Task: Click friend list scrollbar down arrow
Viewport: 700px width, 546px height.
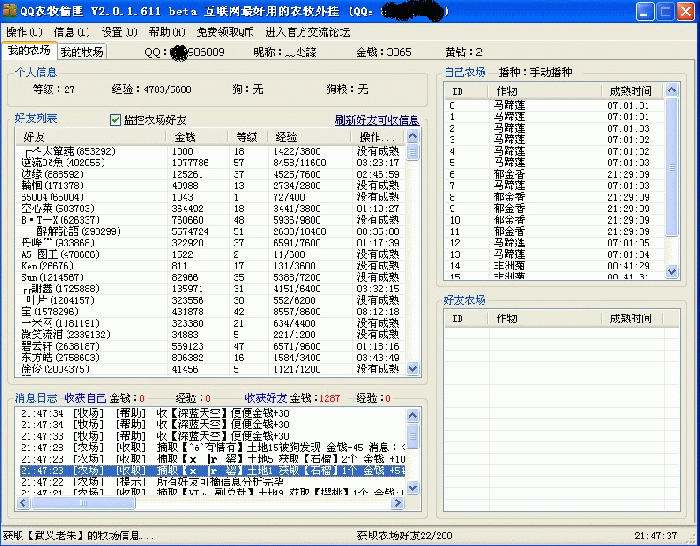Action: point(414,369)
